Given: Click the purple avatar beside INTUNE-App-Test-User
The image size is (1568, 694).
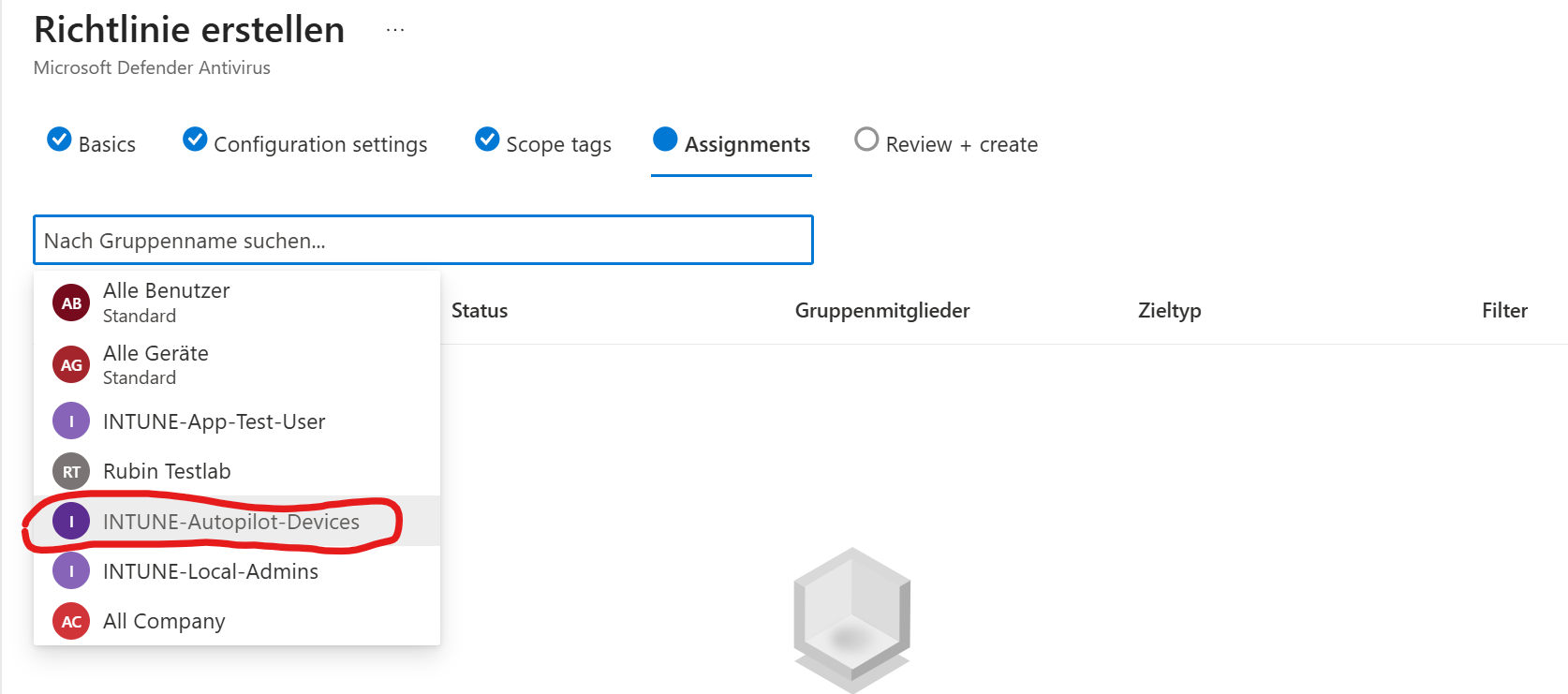Looking at the screenshot, I should pos(71,421).
